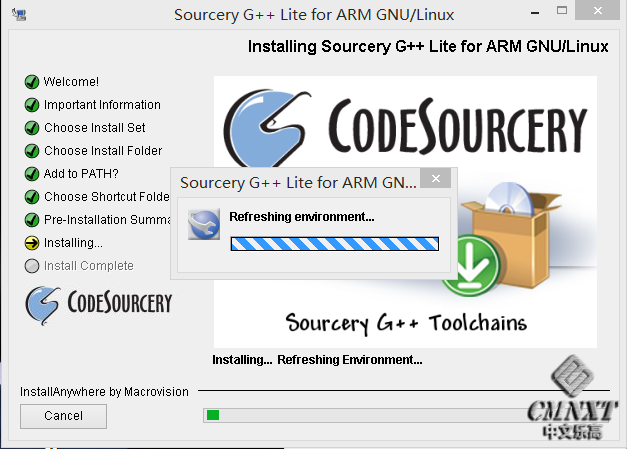Image resolution: width=627 pixels, height=449 pixels.
Task: Click the green checkmark beside Welcome!
Action: click(32, 82)
